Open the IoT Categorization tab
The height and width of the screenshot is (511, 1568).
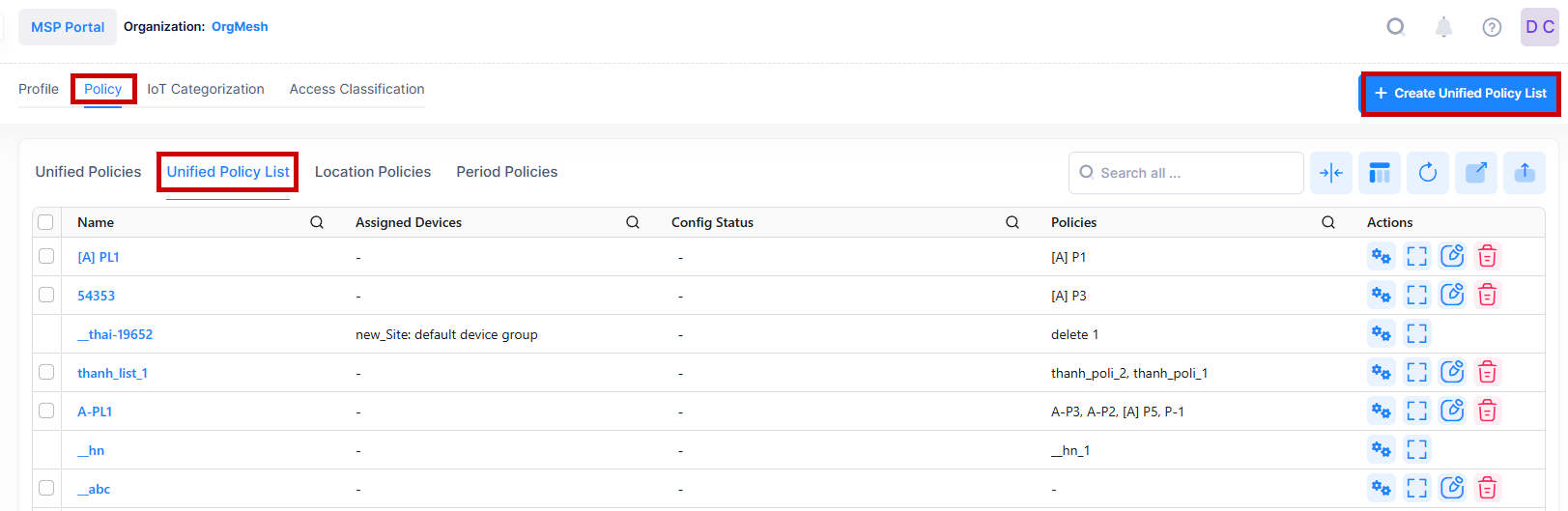[205, 89]
